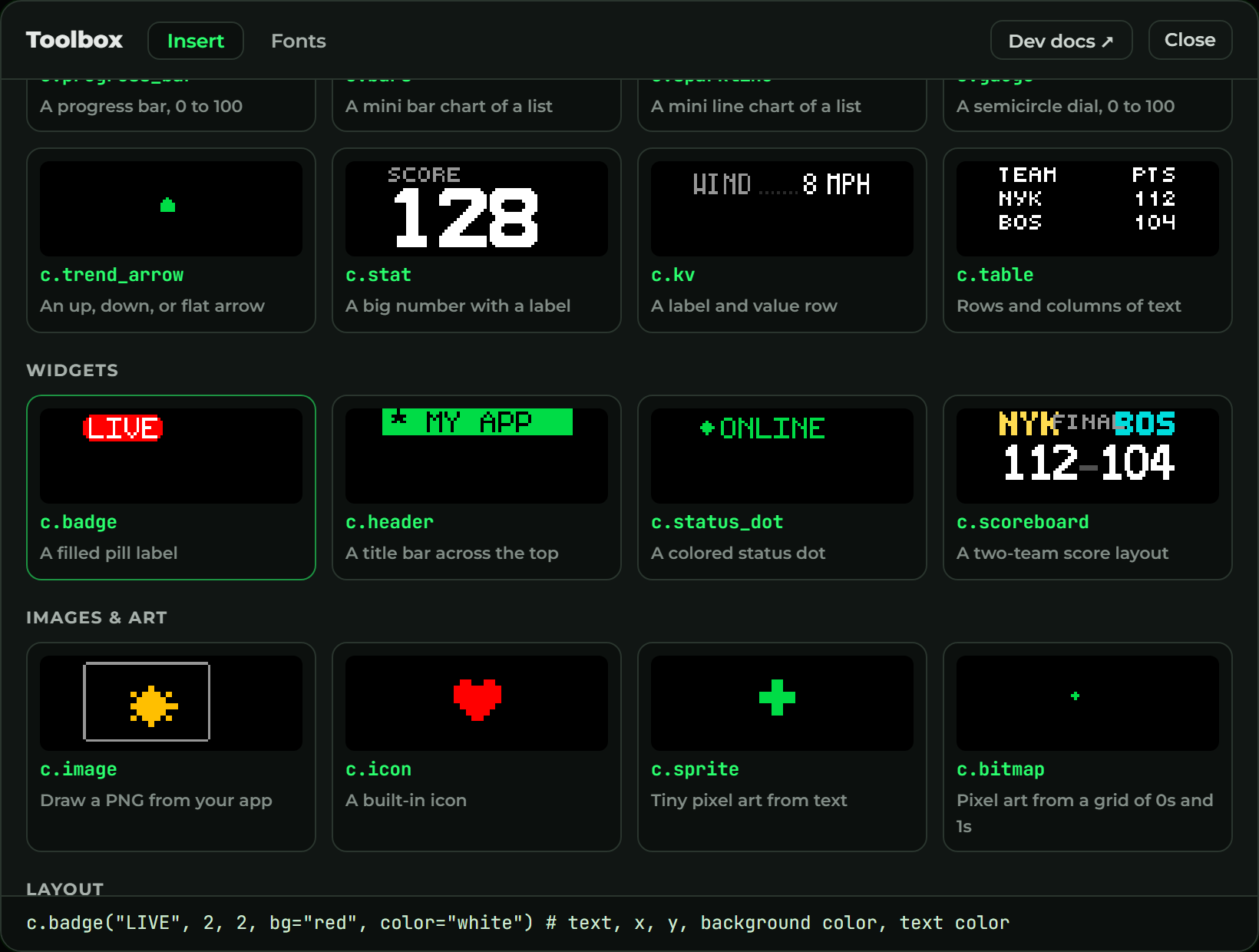Click 'A colored status dot' description
Screen dimensions: 1259x952
point(739,553)
